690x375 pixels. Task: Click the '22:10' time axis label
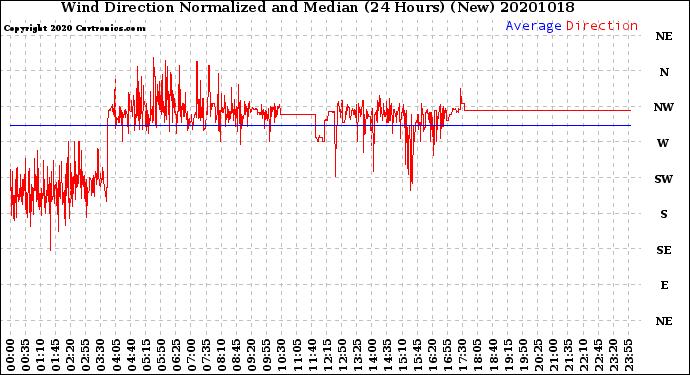pyautogui.click(x=584, y=355)
